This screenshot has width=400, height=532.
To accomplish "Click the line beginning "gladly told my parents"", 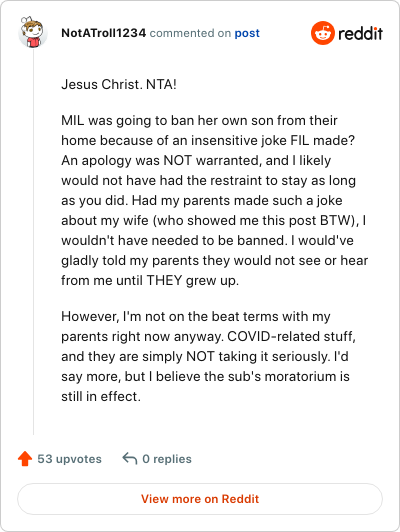I will tap(214, 261).
